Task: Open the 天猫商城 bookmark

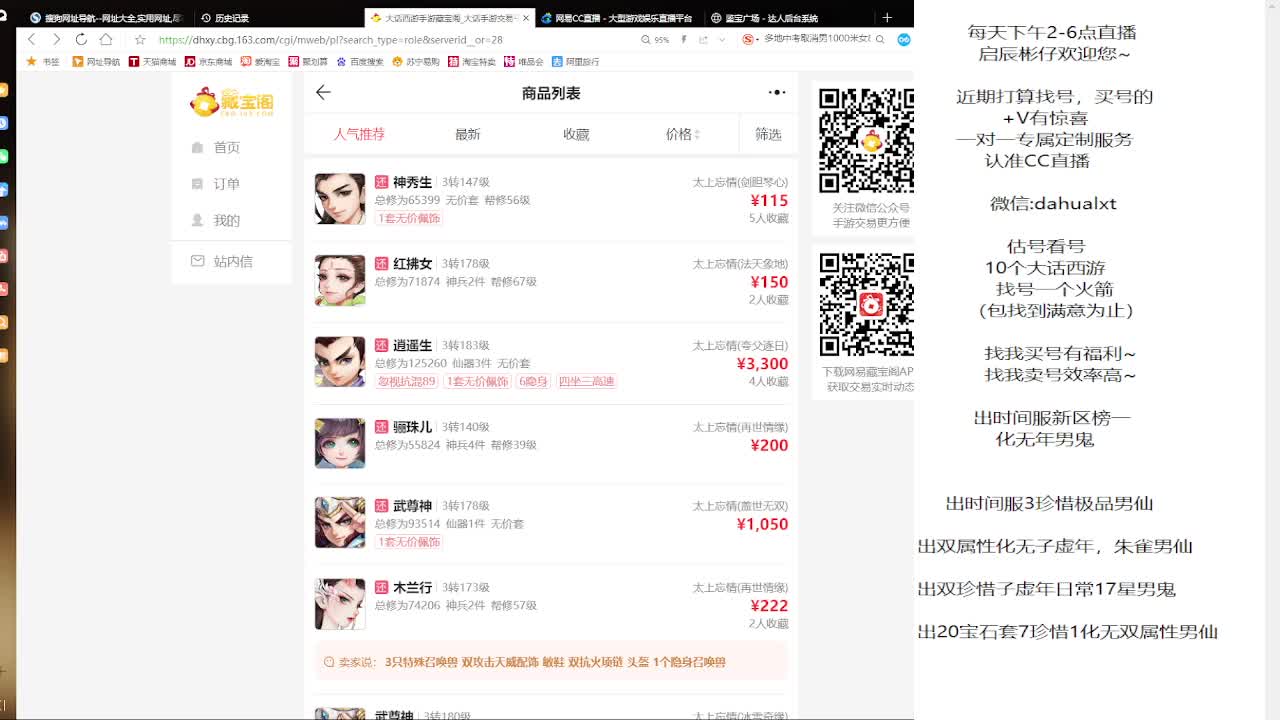Action: point(153,61)
